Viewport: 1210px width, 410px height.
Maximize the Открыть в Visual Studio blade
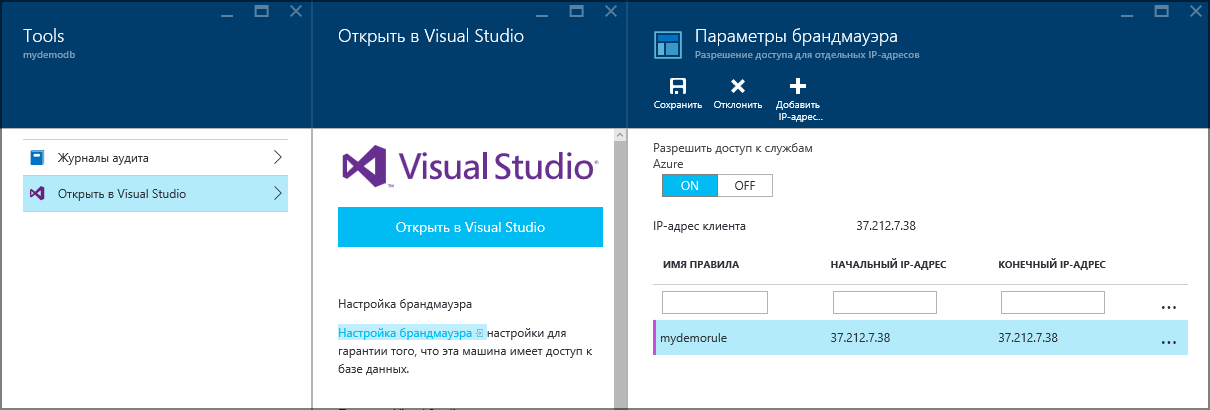(577, 11)
